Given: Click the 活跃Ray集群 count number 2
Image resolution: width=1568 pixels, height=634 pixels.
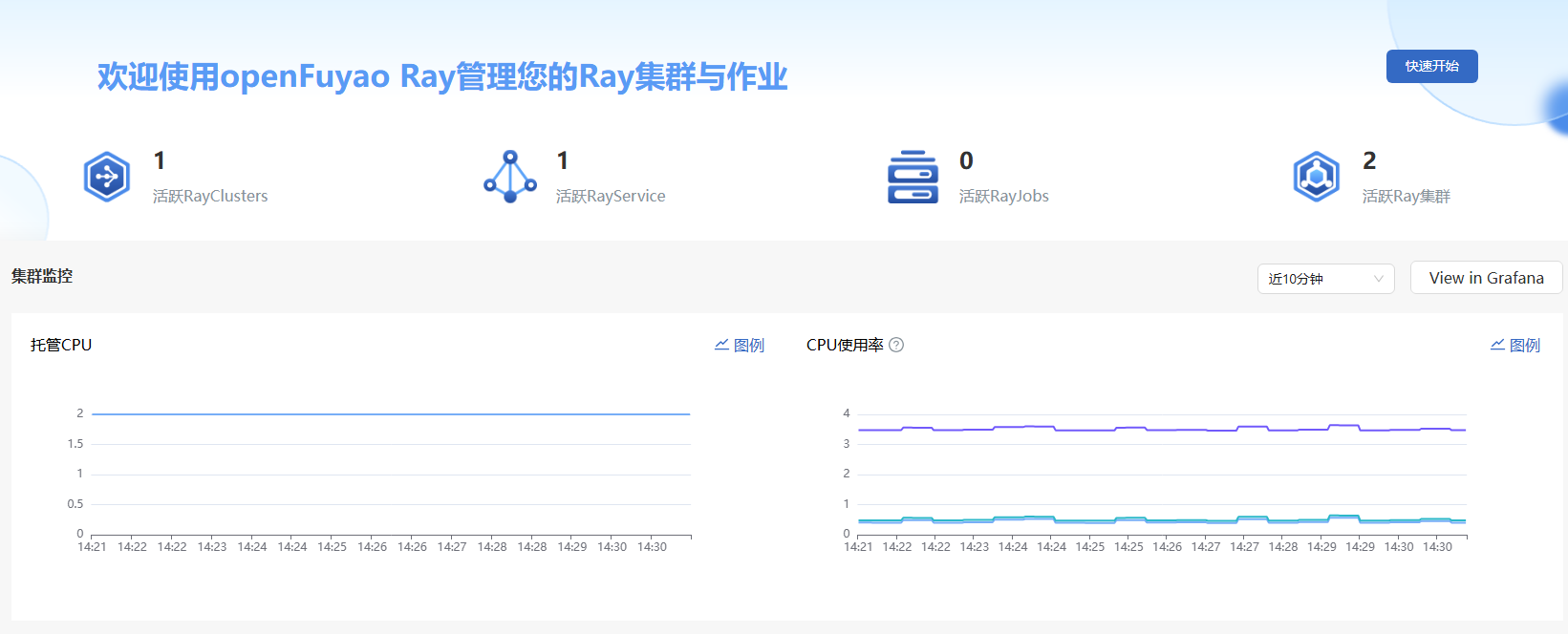Looking at the screenshot, I should pyautogui.click(x=1369, y=160).
